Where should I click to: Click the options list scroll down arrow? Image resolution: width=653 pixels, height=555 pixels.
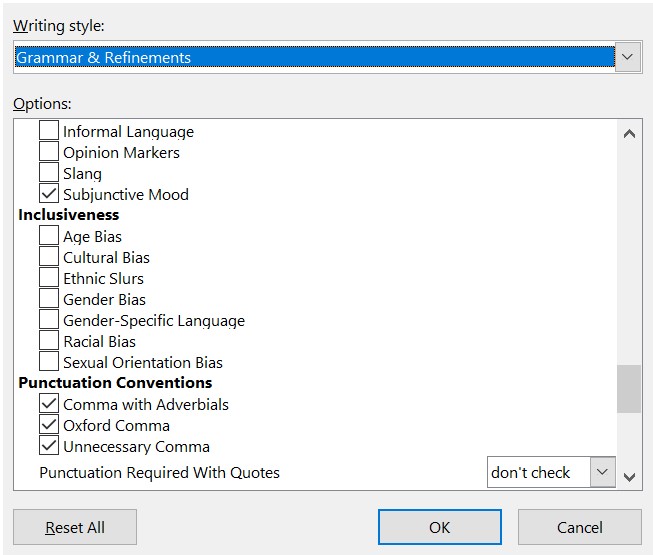tap(629, 477)
